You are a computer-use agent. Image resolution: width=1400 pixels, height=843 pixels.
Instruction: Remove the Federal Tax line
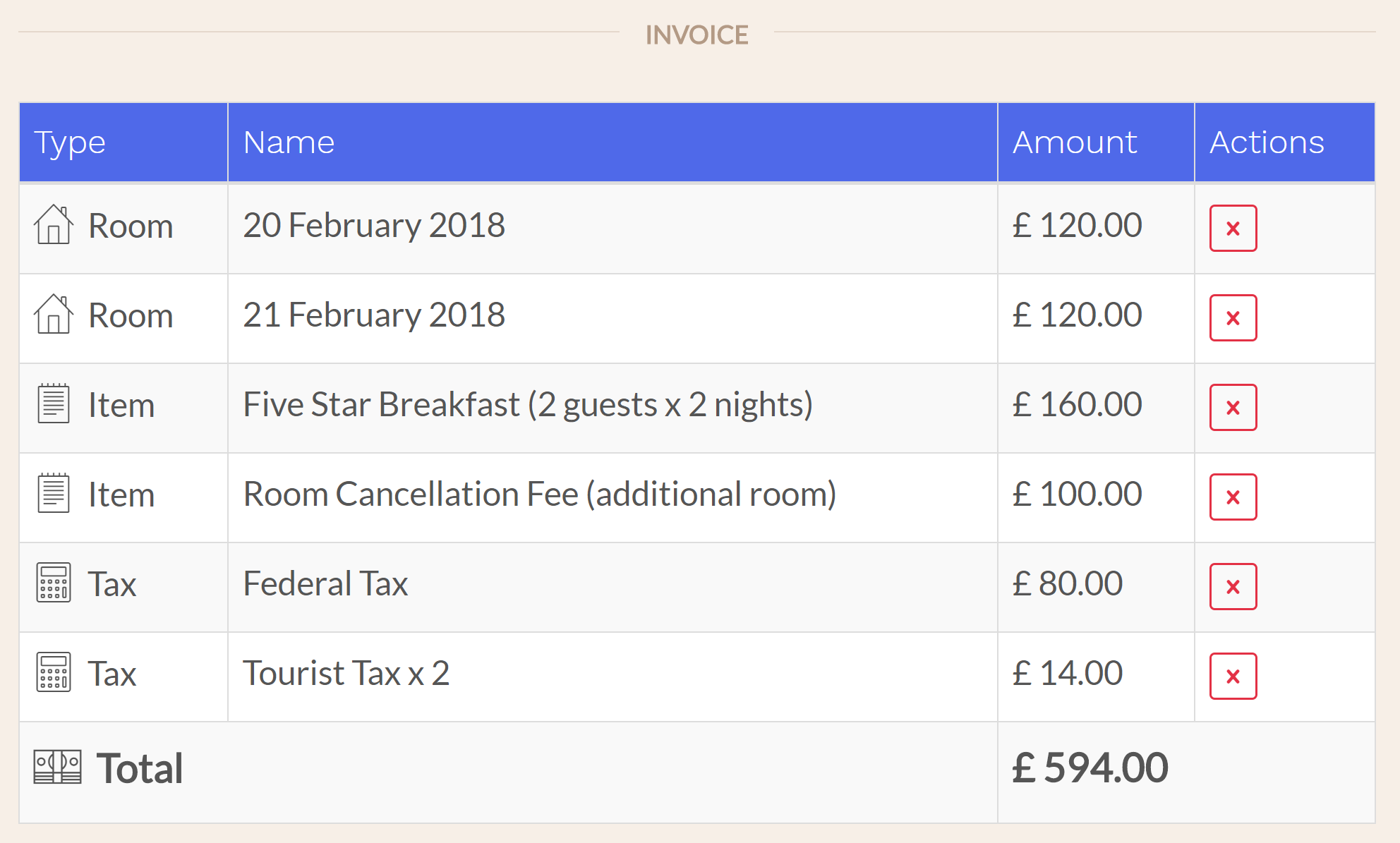(1233, 586)
